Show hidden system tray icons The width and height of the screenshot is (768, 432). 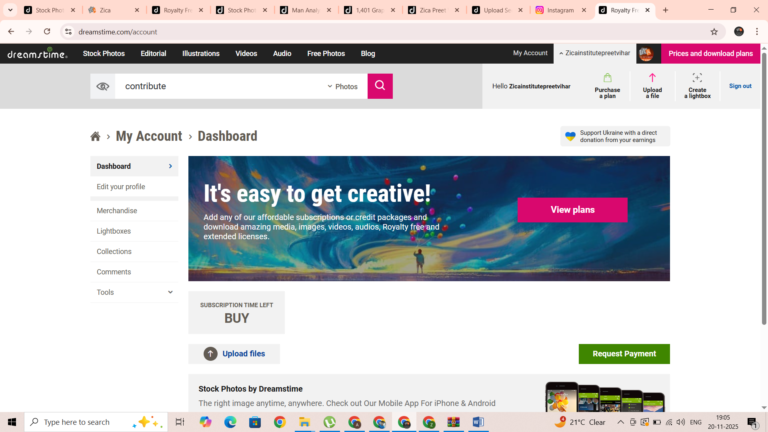(x=620, y=422)
